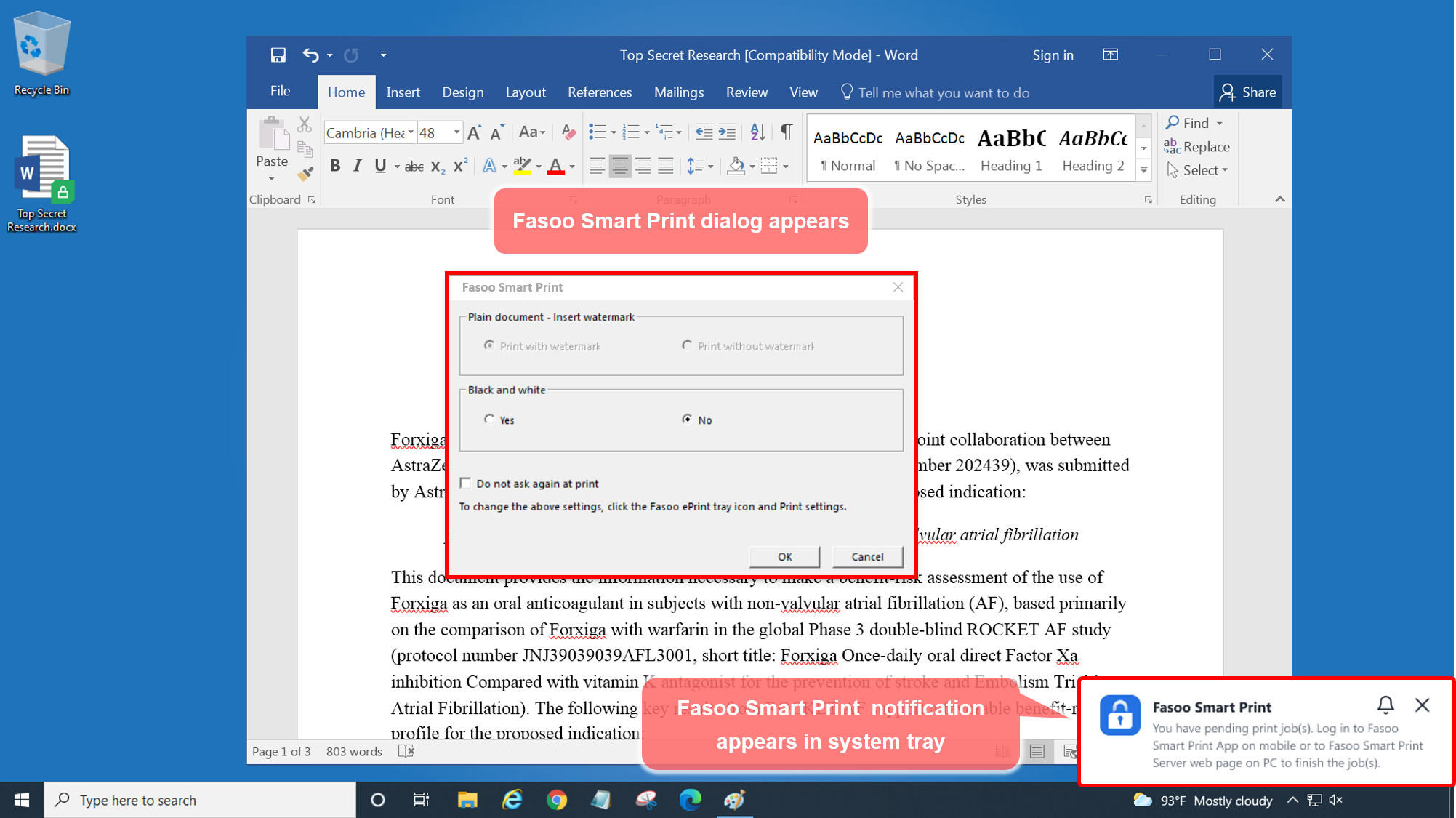The image size is (1456, 818).
Task: Choose Print without watermark option
Action: pos(687,345)
